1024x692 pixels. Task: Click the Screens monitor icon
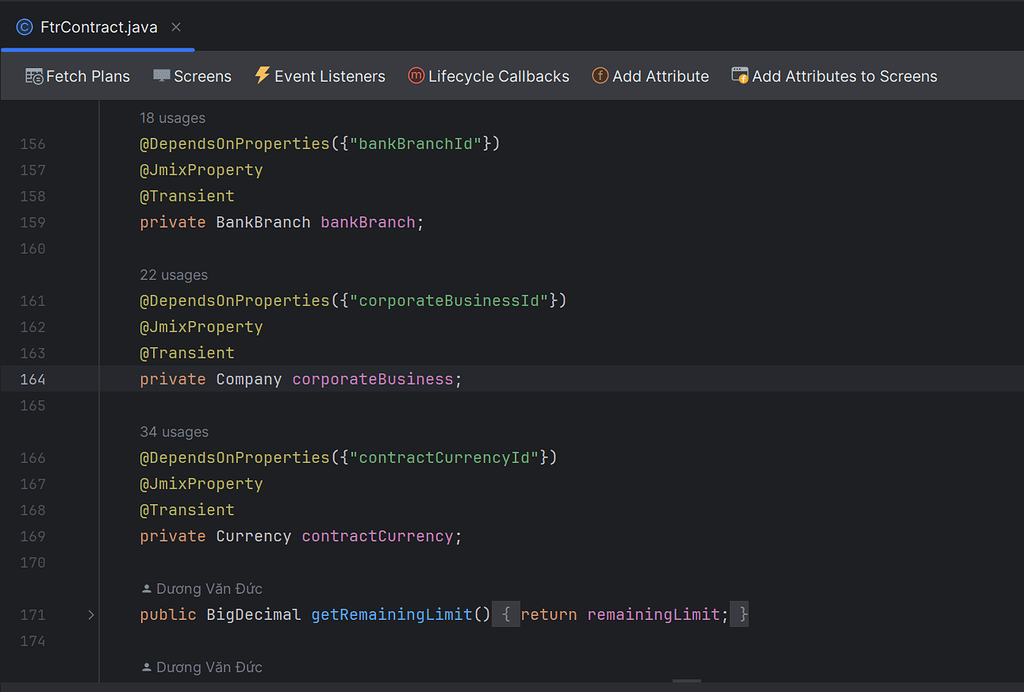[x=161, y=76]
